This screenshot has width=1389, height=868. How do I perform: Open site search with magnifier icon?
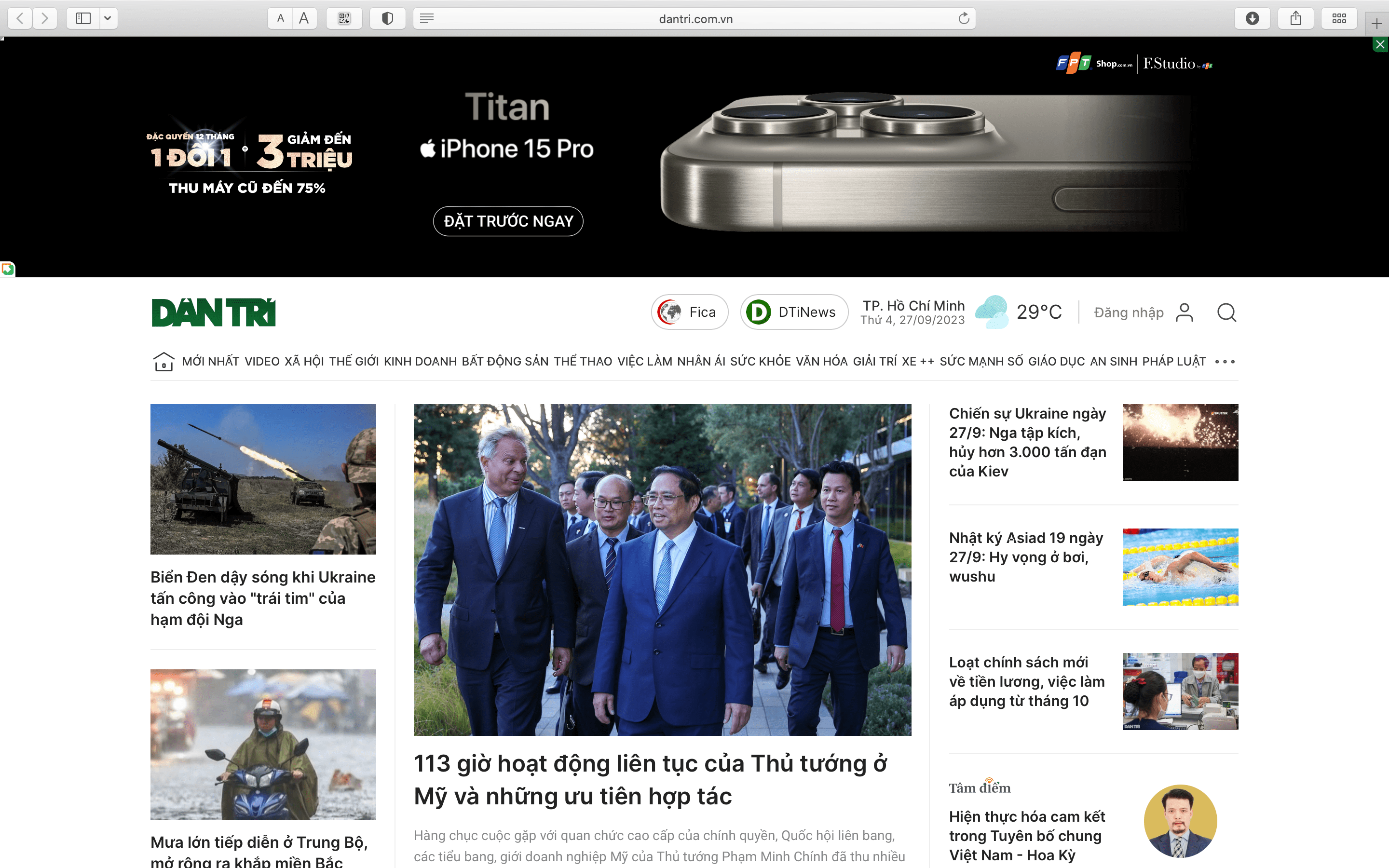pyautogui.click(x=1226, y=312)
